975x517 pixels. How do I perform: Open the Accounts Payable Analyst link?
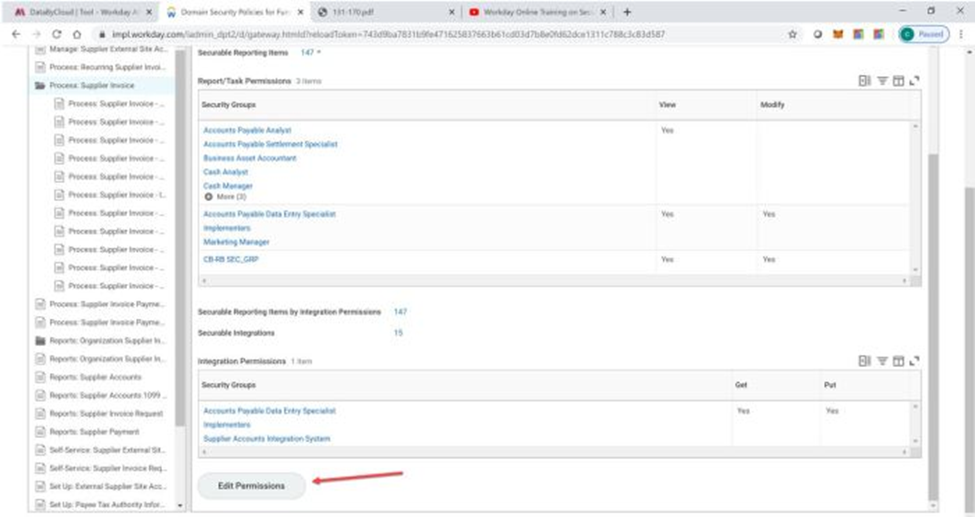pos(247,130)
